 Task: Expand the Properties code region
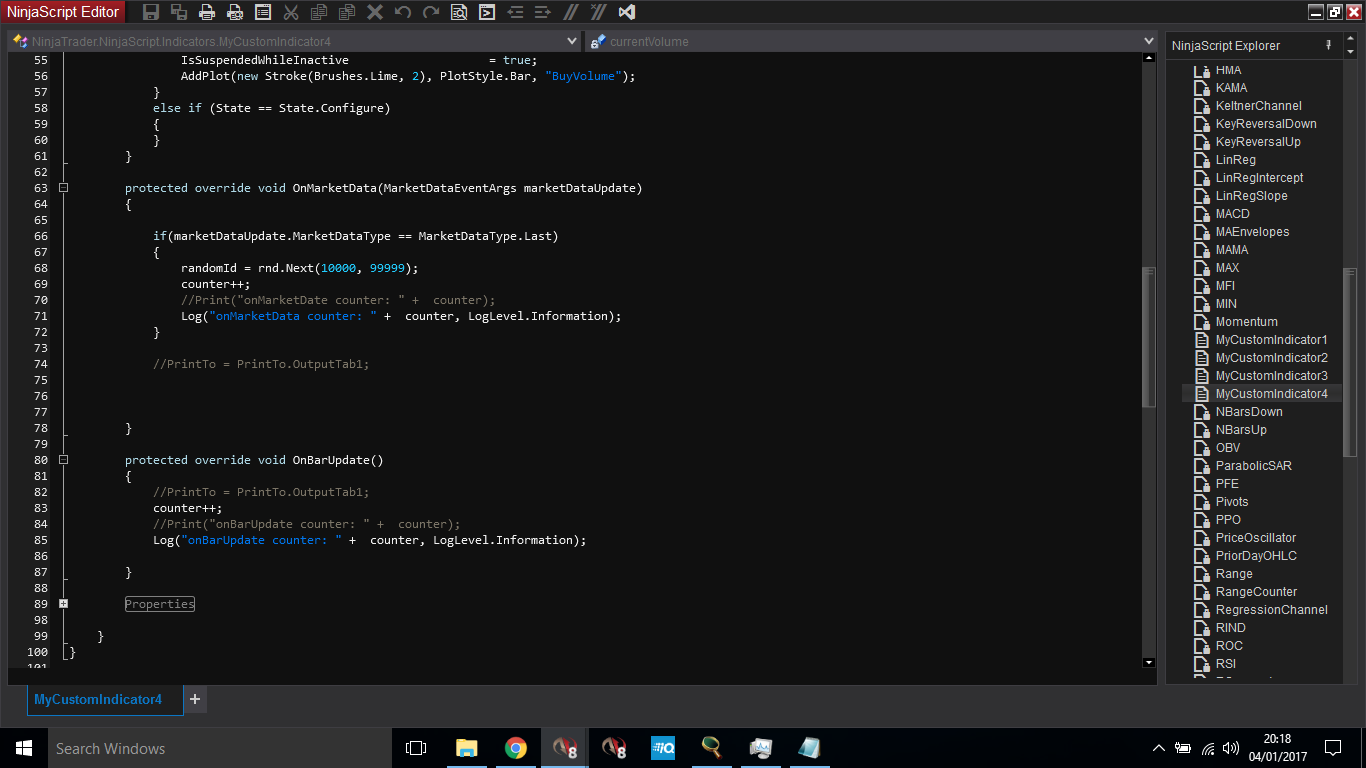63,604
